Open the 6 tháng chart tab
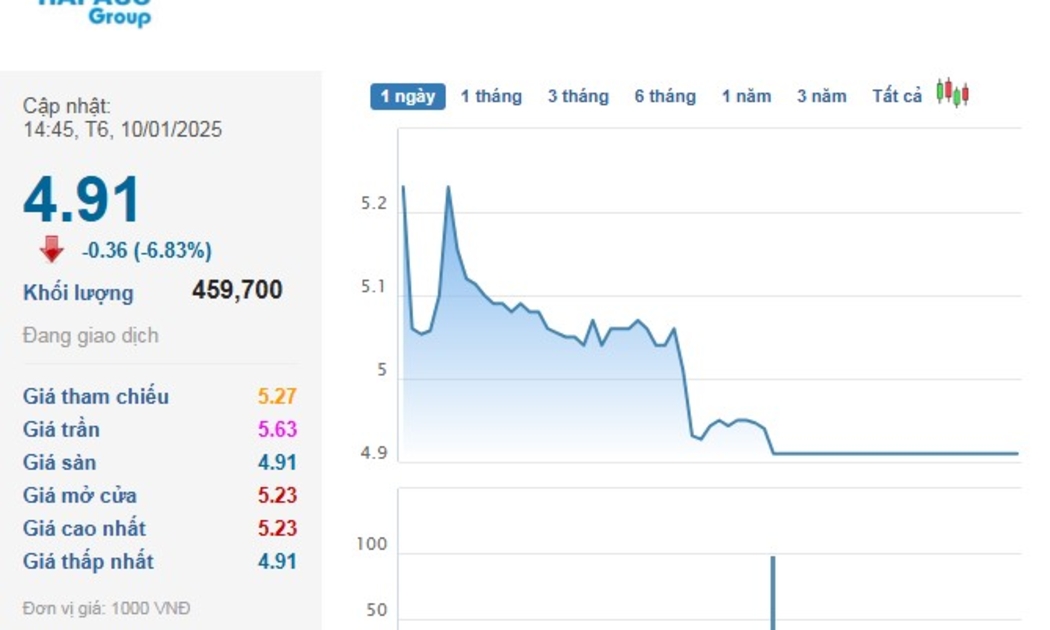Viewport: 1050px width, 630px height. tap(665, 96)
